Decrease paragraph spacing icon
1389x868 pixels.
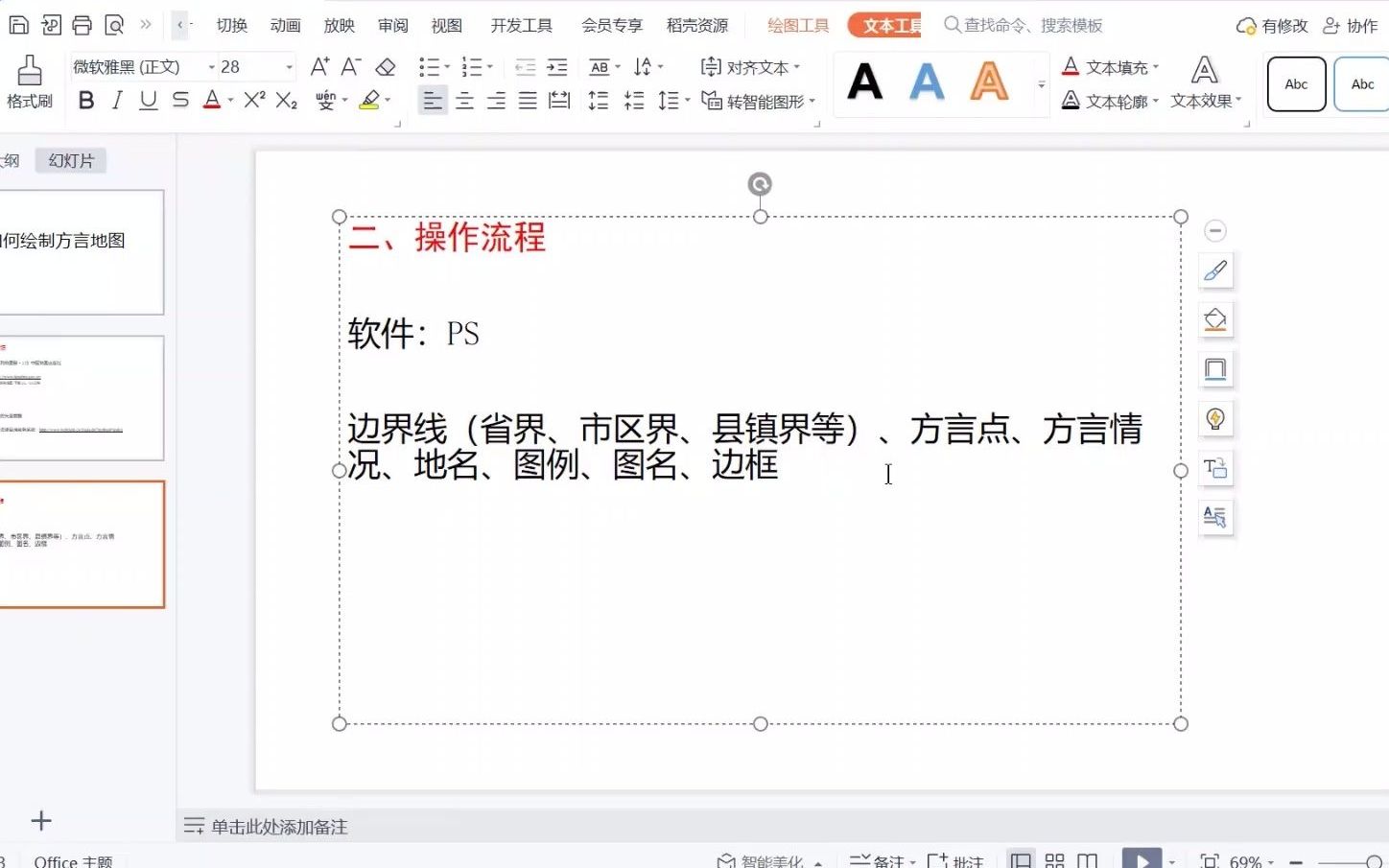tap(633, 100)
